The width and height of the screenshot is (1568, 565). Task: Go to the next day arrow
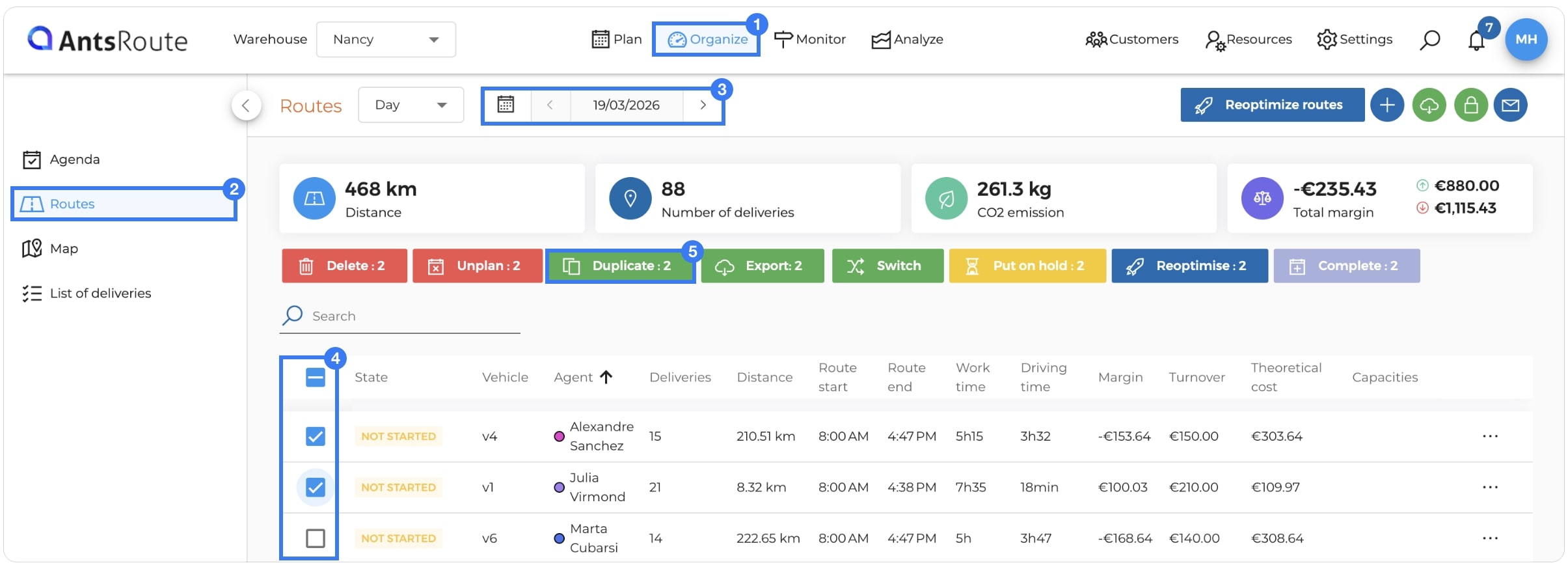pos(703,105)
